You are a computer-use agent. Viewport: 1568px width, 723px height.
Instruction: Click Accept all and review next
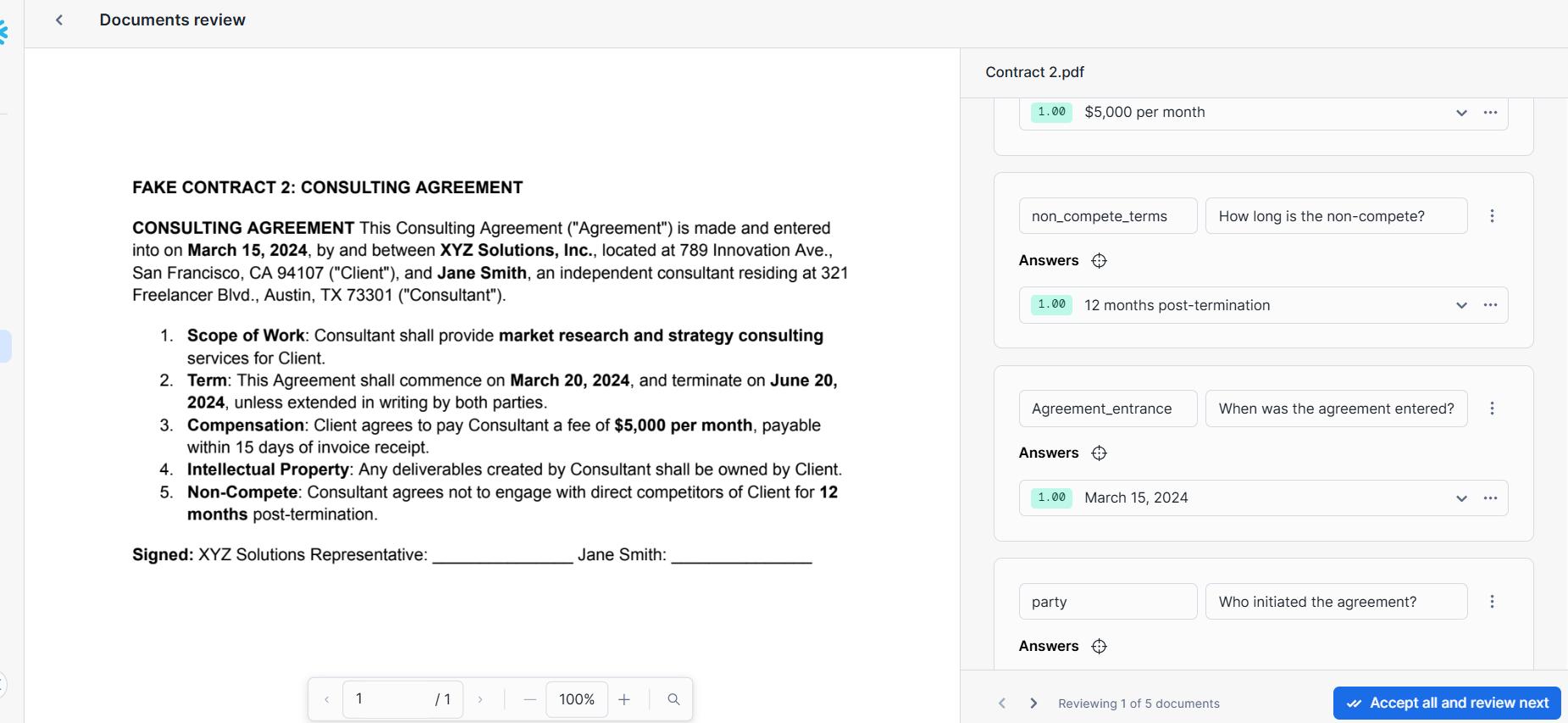coord(1446,704)
